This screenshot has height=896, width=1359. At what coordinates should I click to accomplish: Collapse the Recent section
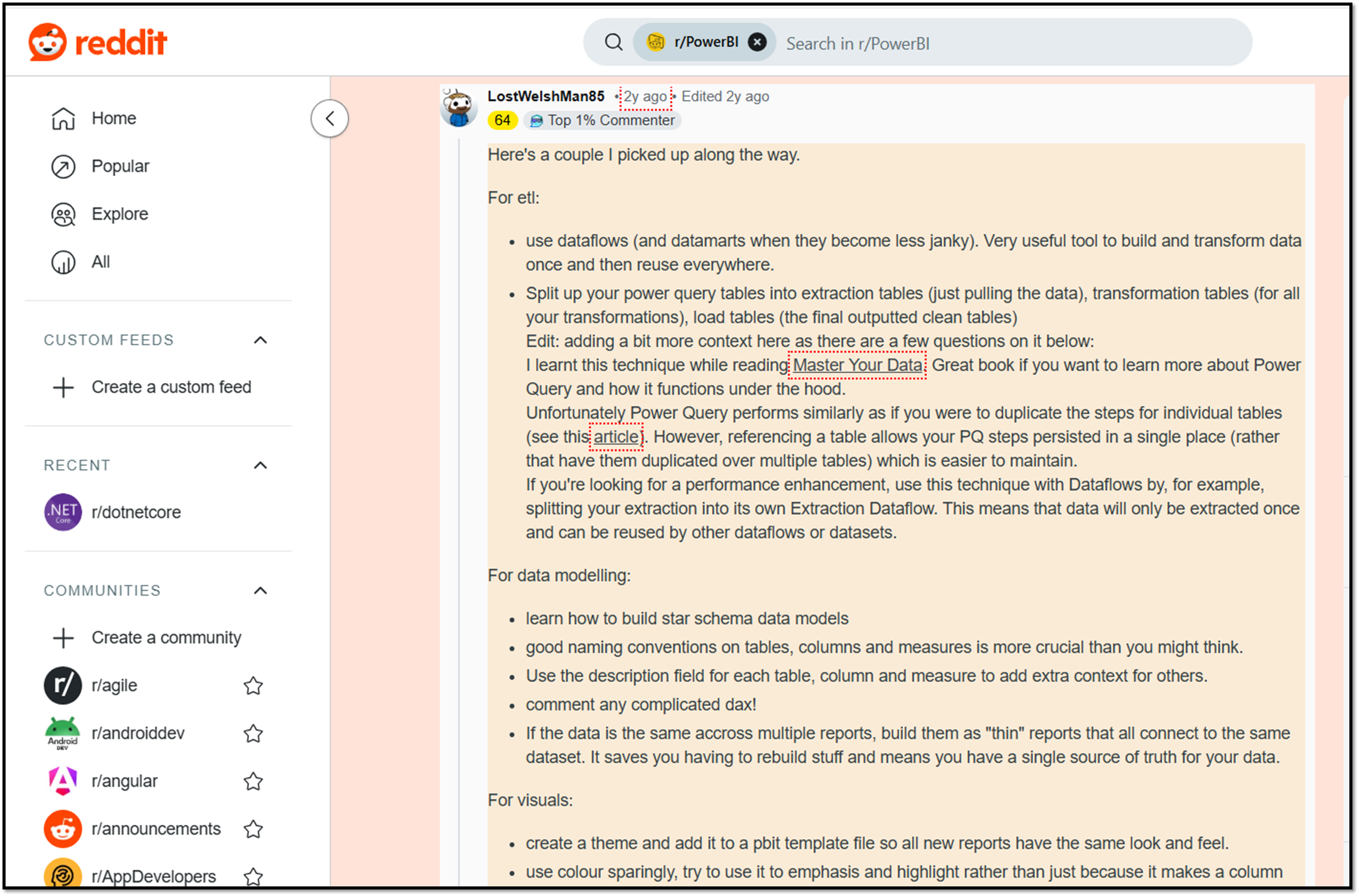tap(260, 465)
